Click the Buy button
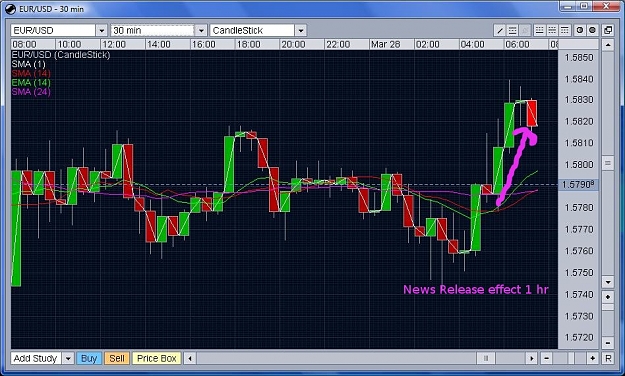The image size is (625, 376). pos(89,358)
